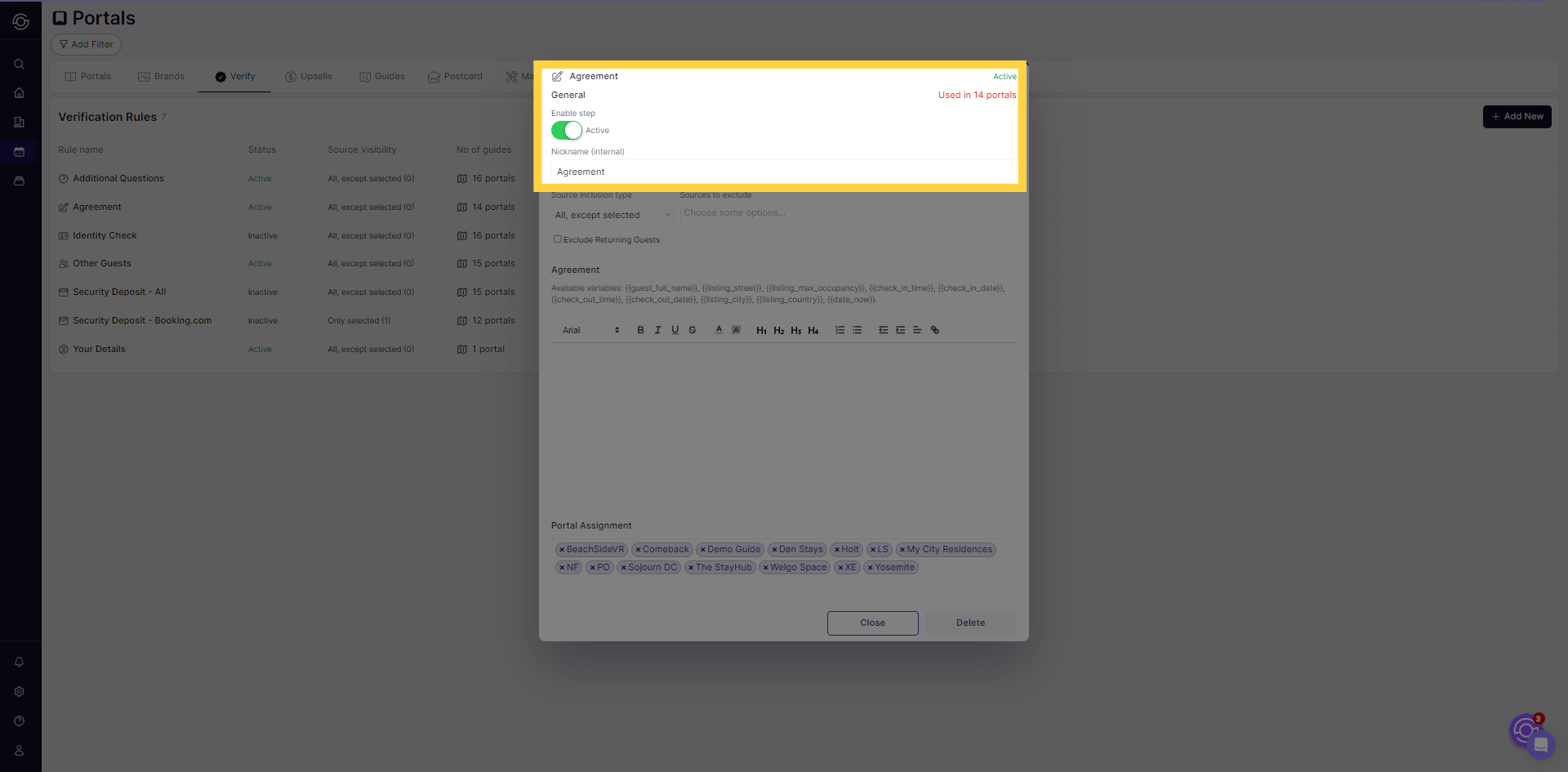Delete the Agreement rule

(x=970, y=623)
